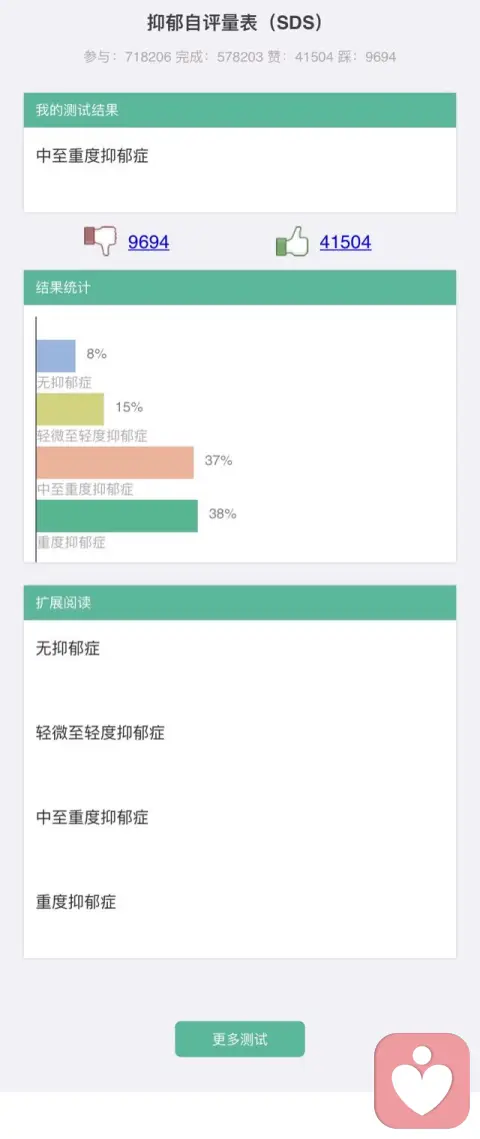480x1139 pixels.
Task: Select the orange 37% bar
Action: coord(115,462)
